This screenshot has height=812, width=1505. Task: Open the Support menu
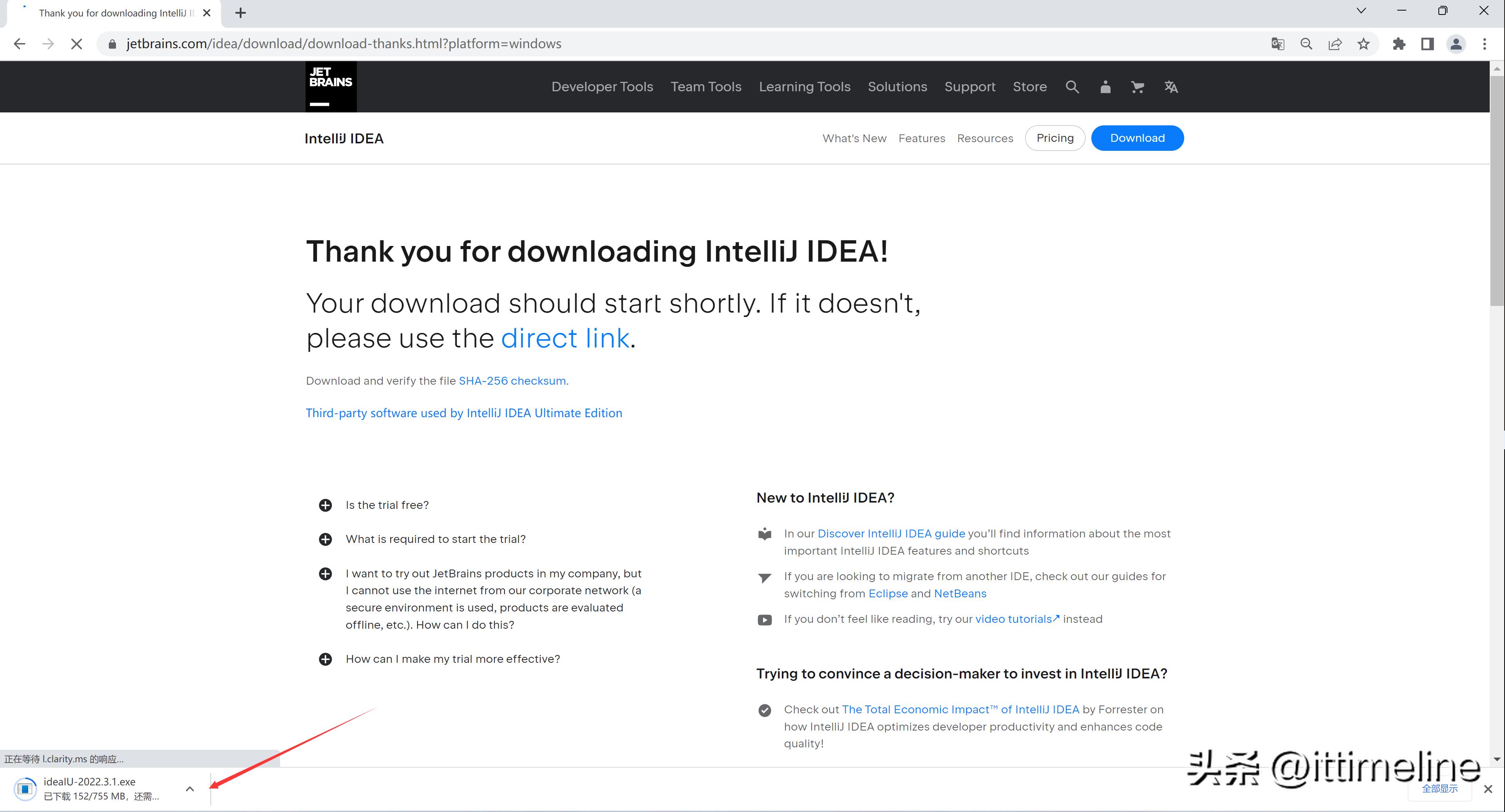pyautogui.click(x=970, y=87)
